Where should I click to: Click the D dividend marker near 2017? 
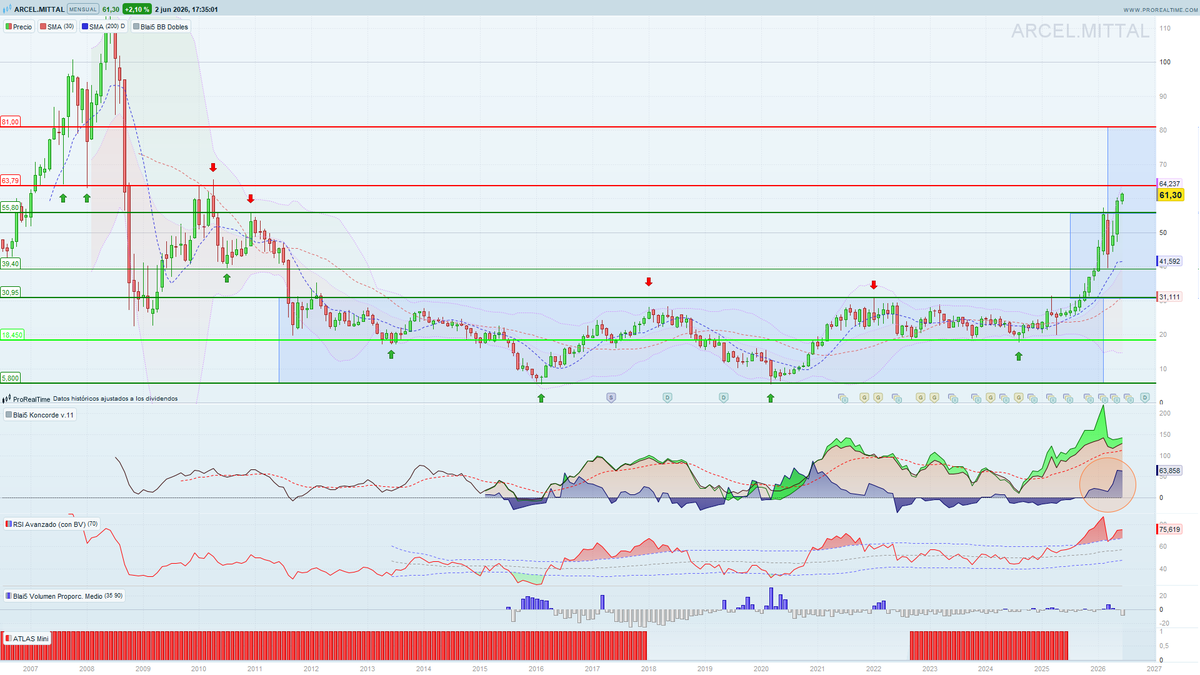(666, 398)
